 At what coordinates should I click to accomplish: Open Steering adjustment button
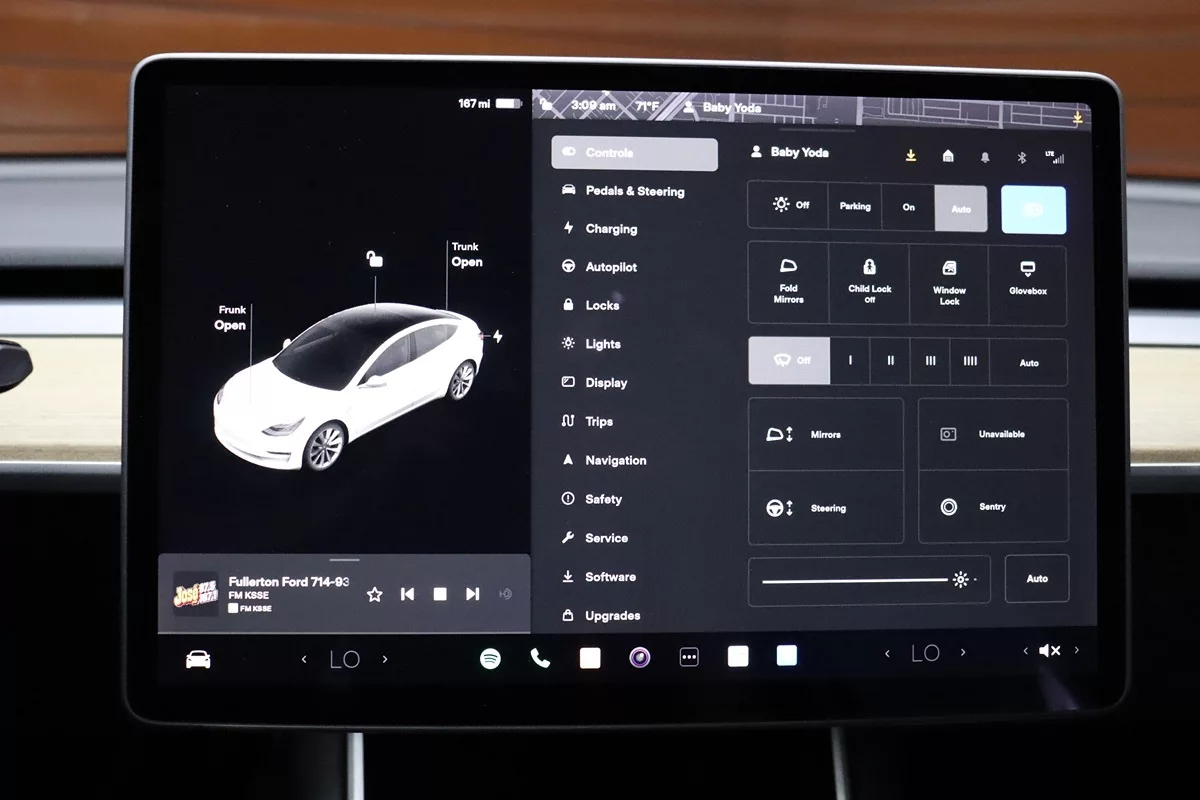(x=825, y=508)
